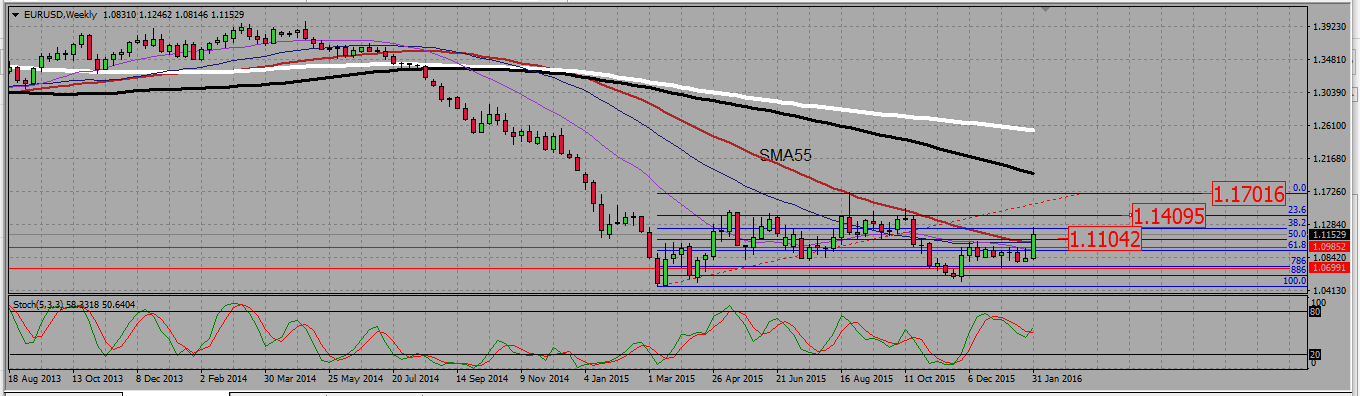Select the red 1.14095 price label
Image resolution: width=1360 pixels, height=396 pixels.
tap(1168, 215)
